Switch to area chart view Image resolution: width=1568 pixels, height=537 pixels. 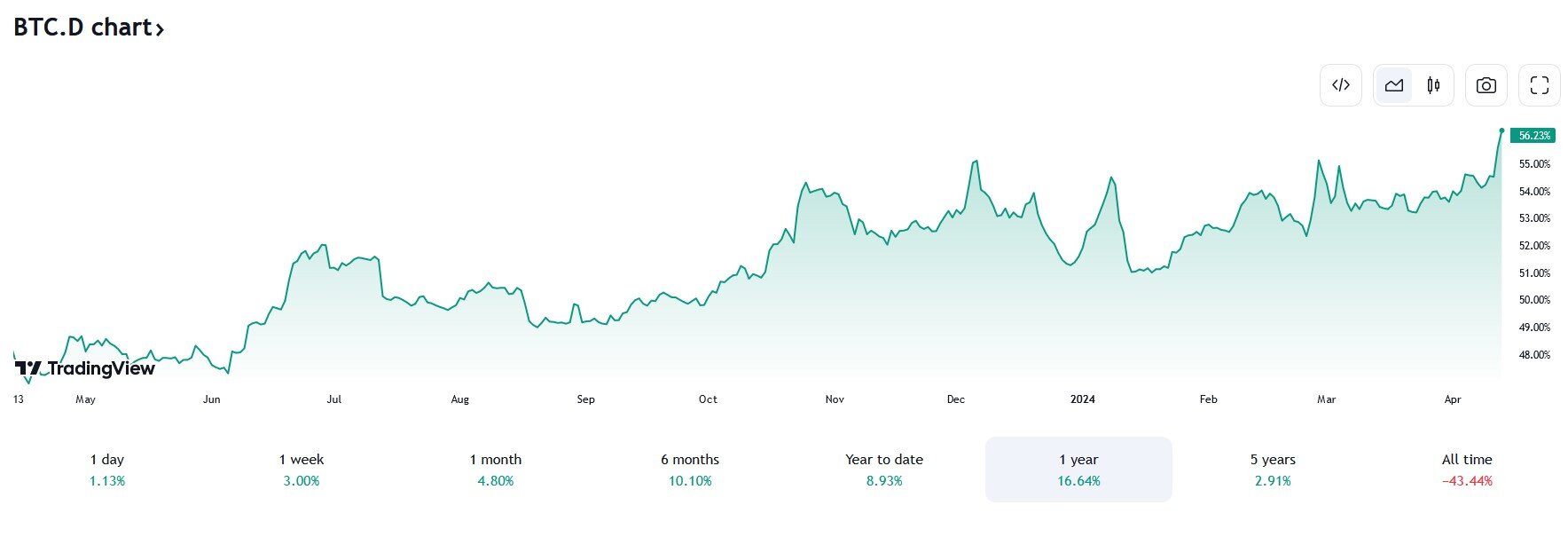(1394, 85)
